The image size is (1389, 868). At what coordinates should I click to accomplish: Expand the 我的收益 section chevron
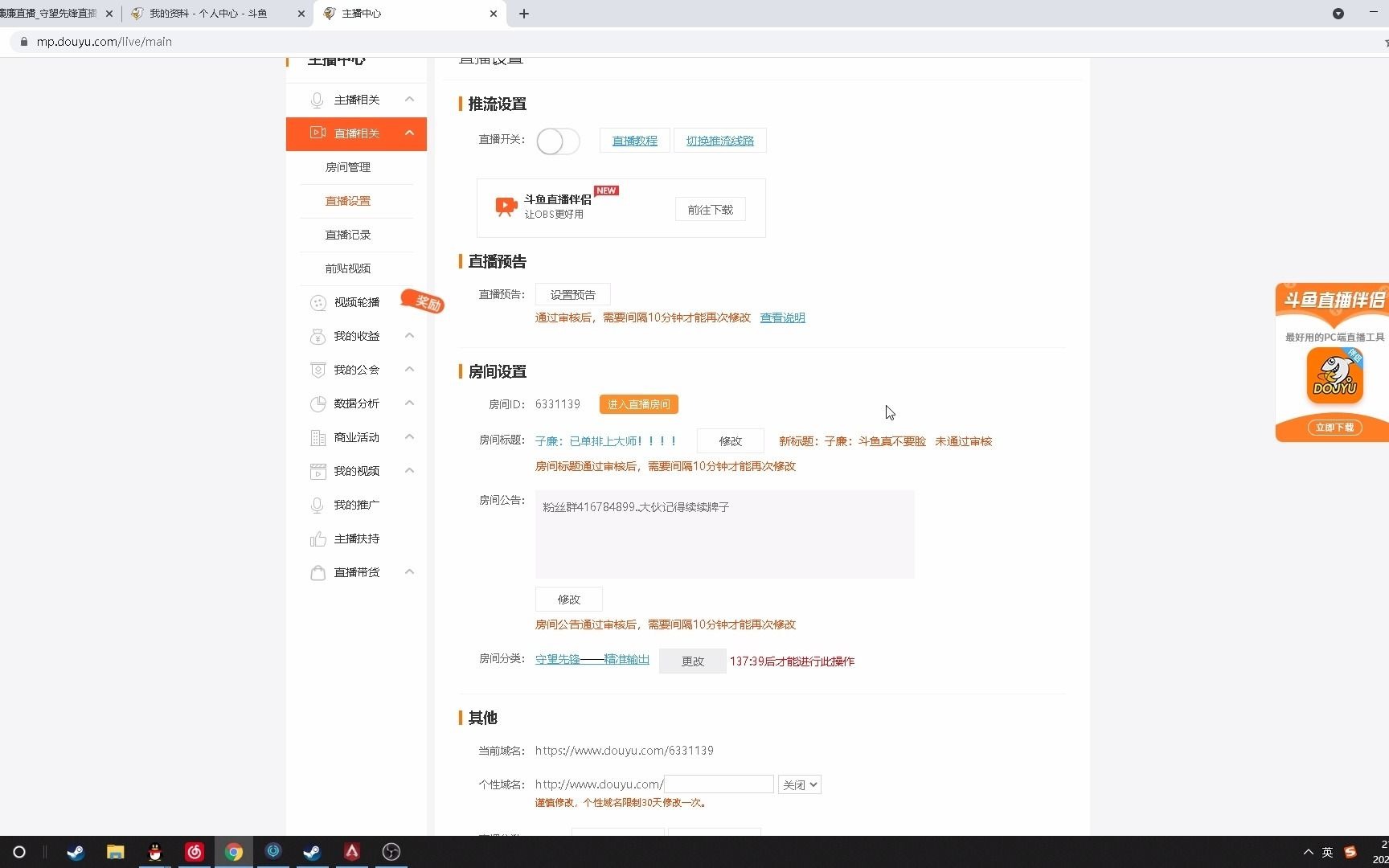(409, 336)
